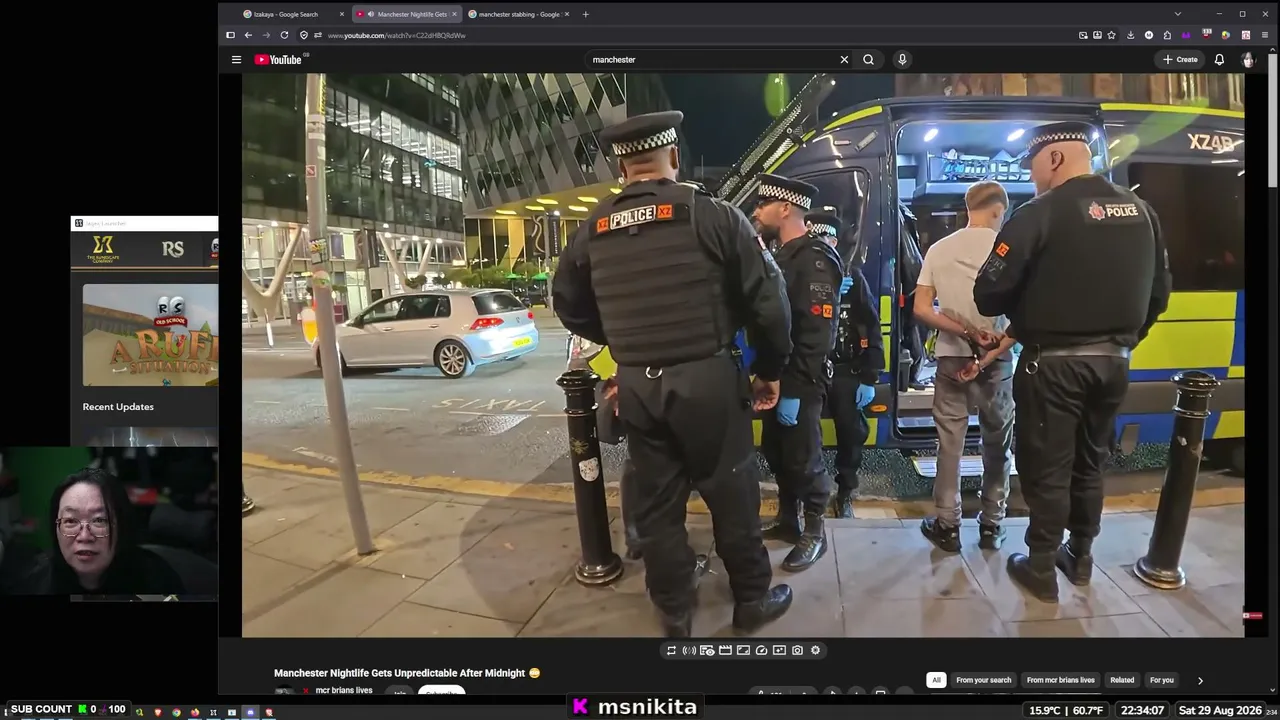
Task: Open the gear settings icon under video
Action: tap(815, 650)
